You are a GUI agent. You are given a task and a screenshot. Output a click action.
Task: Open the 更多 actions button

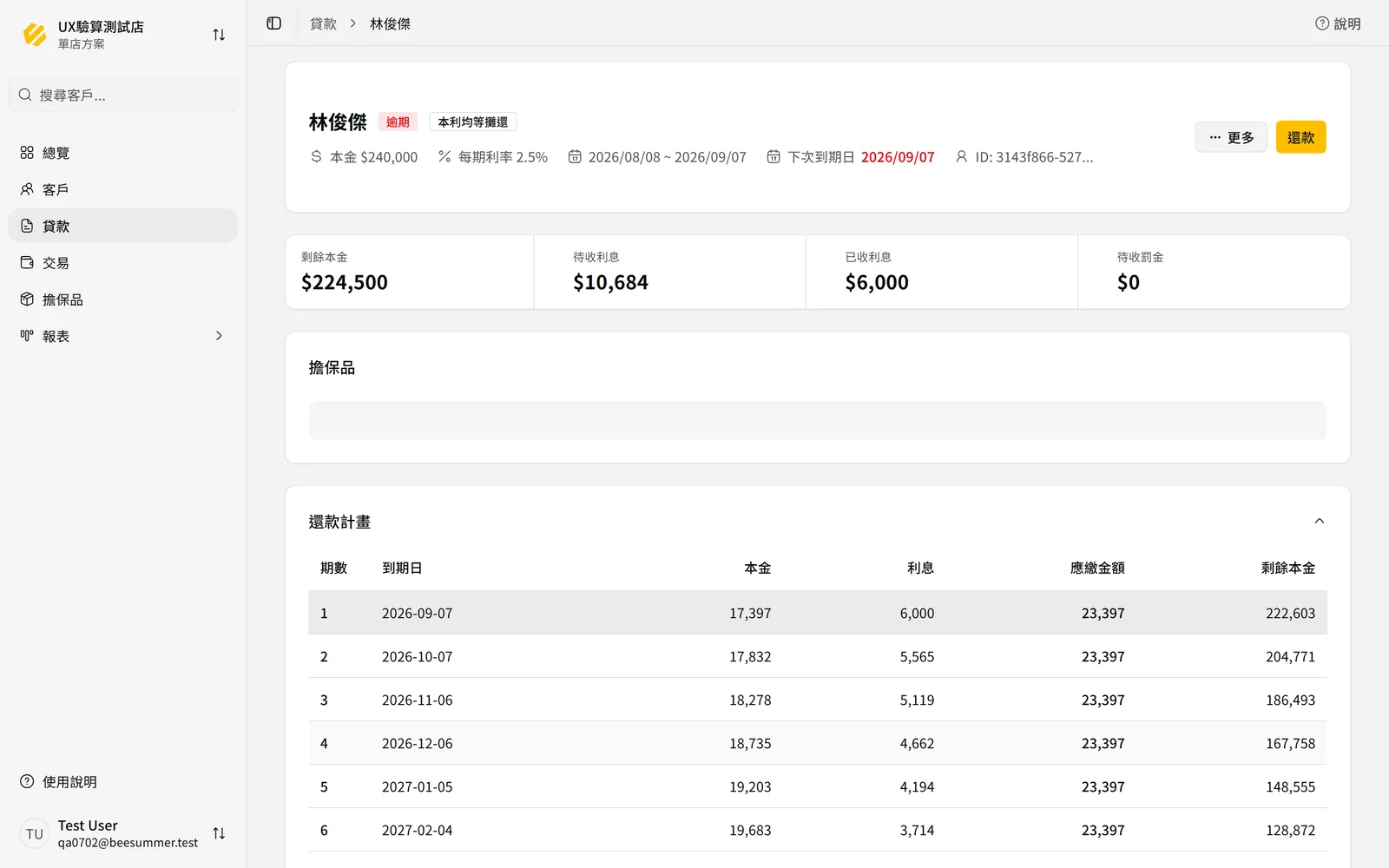pyautogui.click(x=1231, y=137)
